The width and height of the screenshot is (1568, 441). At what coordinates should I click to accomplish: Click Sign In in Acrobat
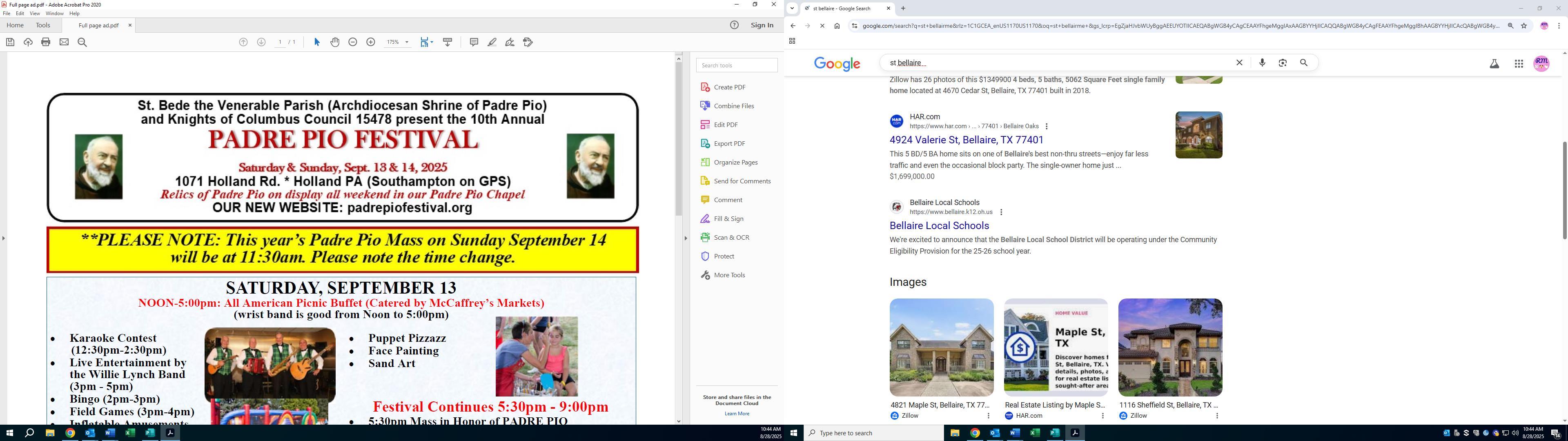coord(762,25)
